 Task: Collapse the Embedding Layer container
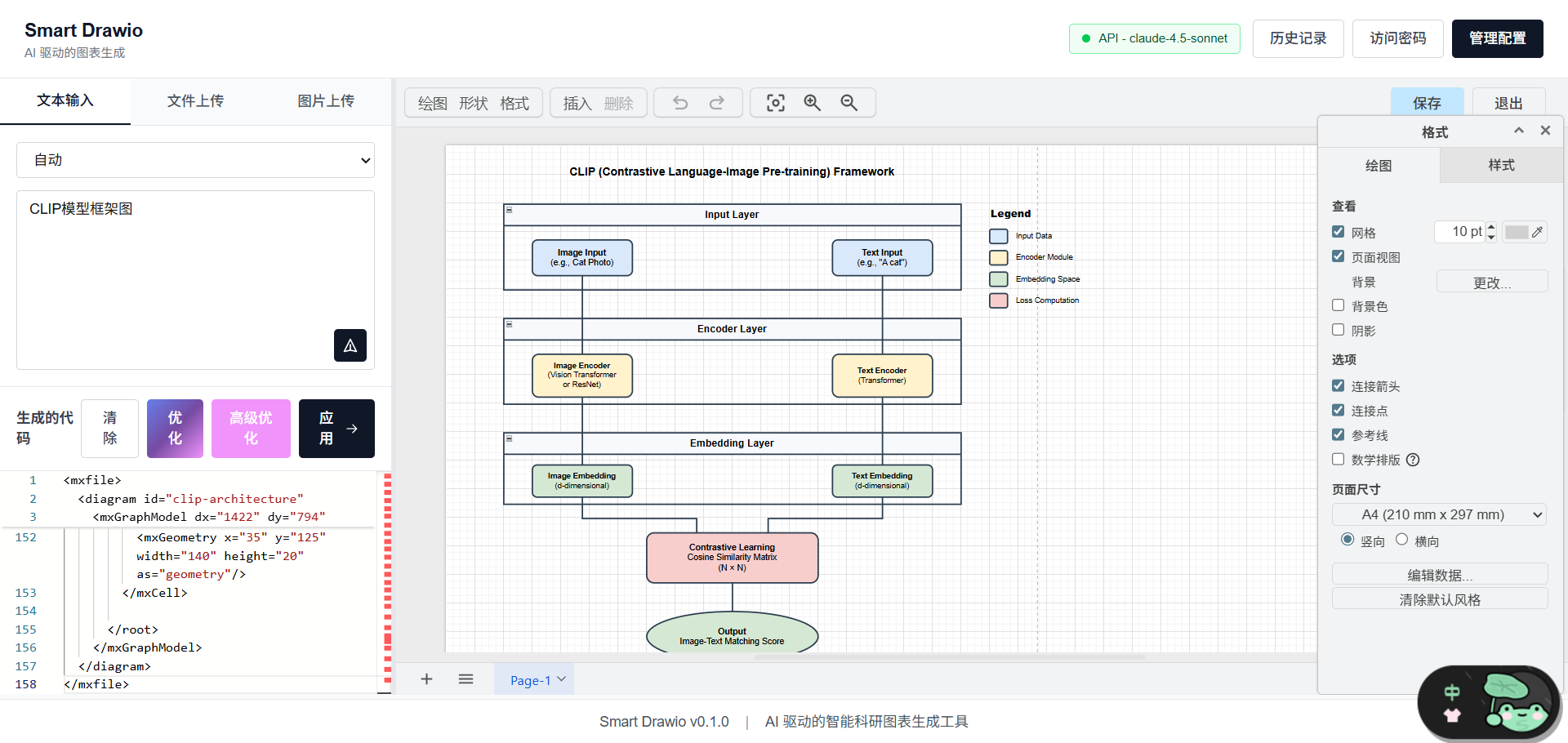(x=509, y=438)
